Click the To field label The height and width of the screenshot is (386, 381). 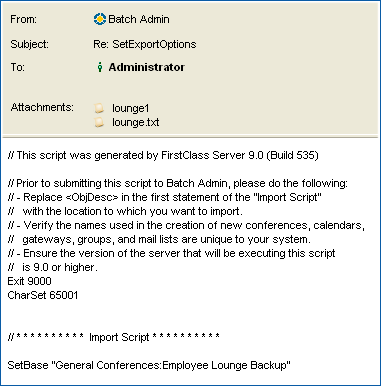pyautogui.click(x=17, y=67)
